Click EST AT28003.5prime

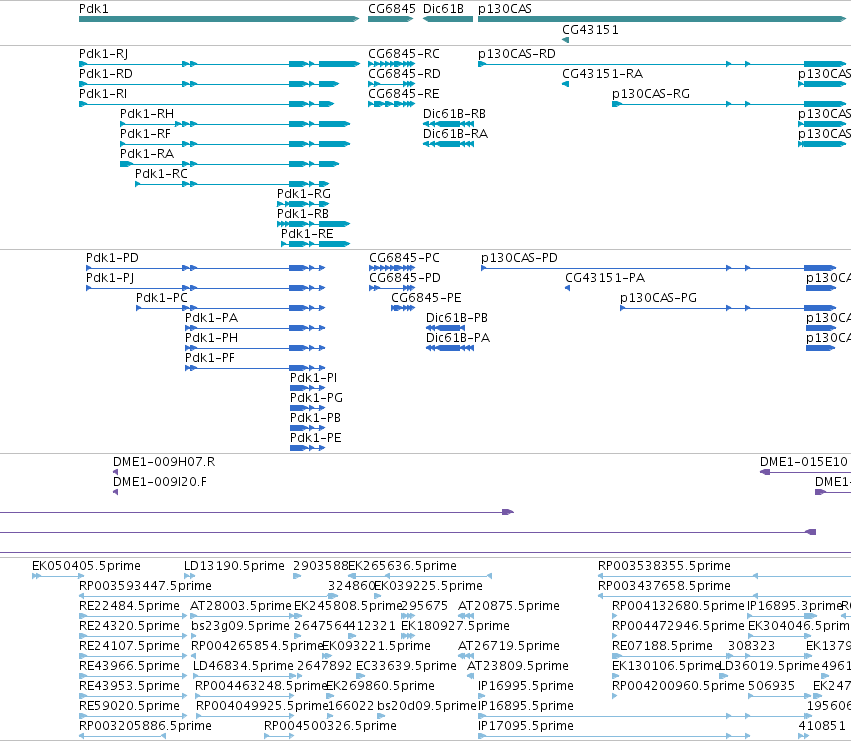241,606
